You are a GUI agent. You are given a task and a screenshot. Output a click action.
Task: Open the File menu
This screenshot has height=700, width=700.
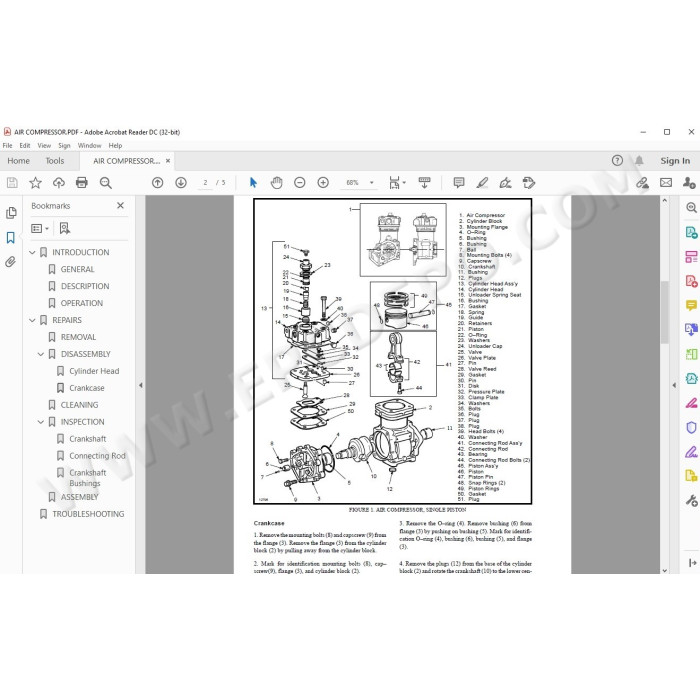coord(8,146)
